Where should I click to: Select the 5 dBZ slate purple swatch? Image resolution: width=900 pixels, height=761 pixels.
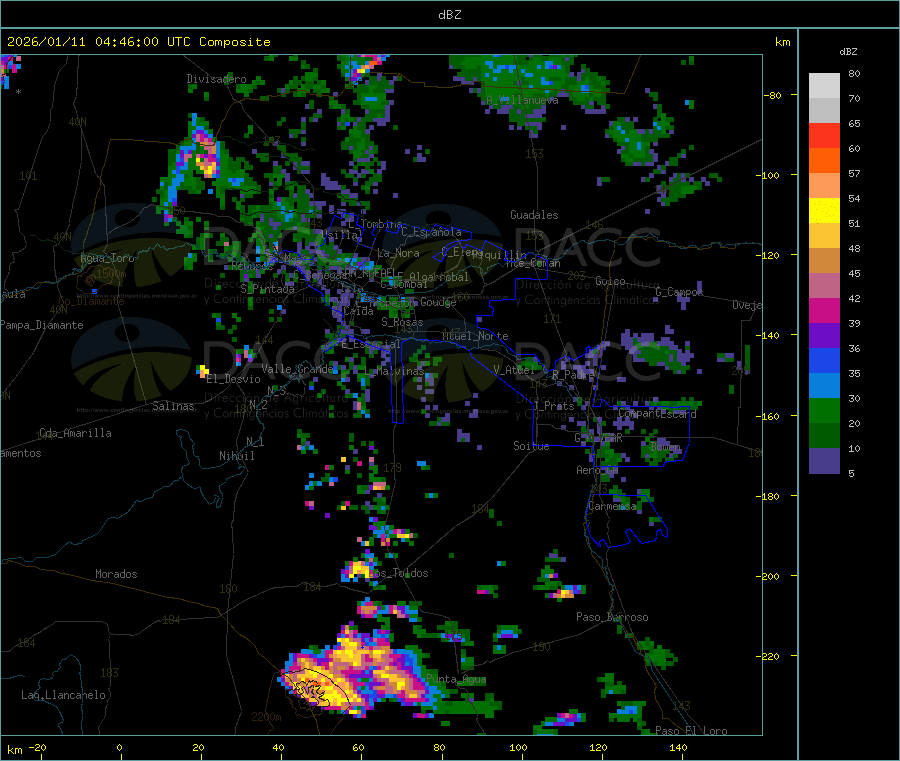click(824, 461)
